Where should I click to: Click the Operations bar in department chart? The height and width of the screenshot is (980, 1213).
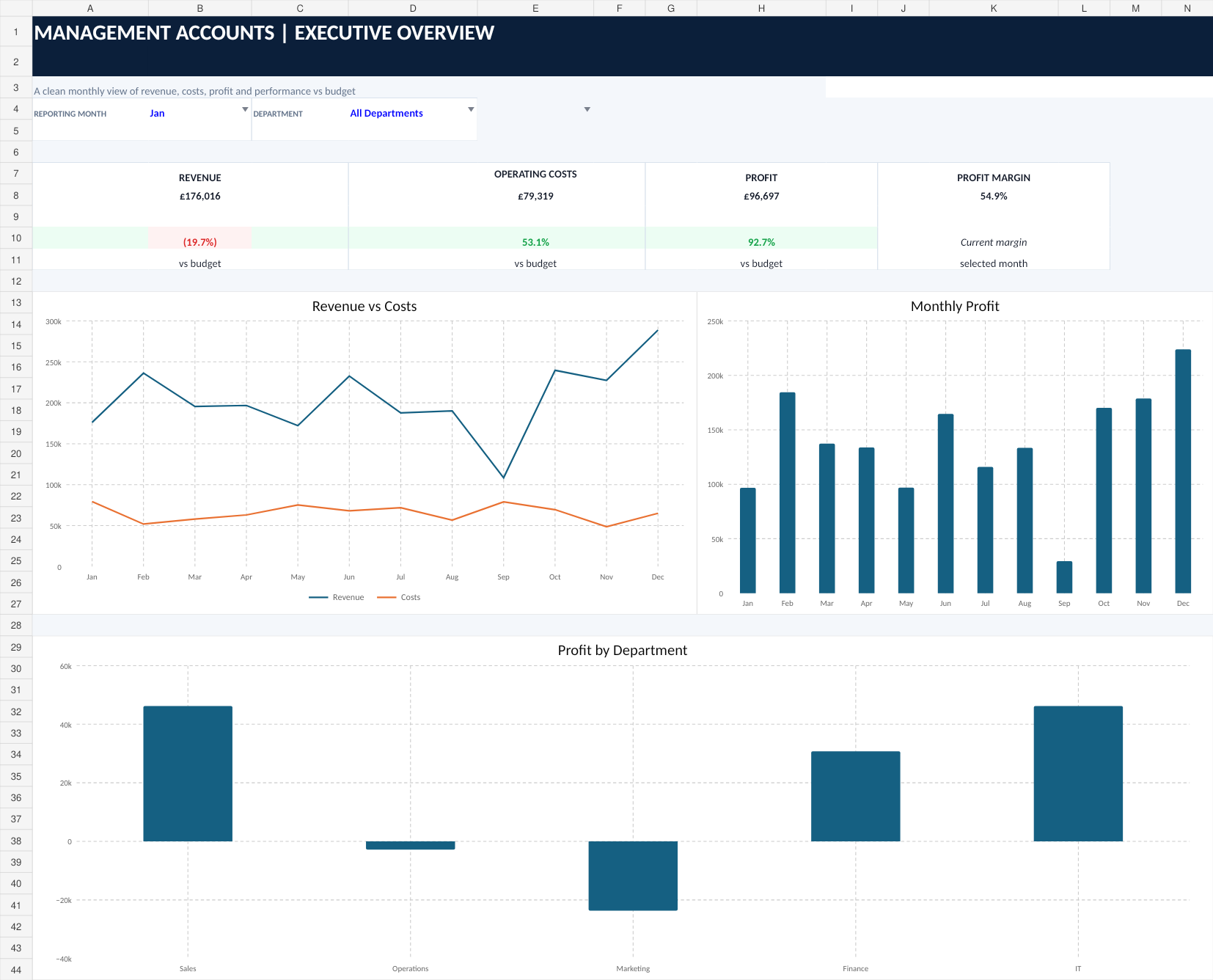411,845
